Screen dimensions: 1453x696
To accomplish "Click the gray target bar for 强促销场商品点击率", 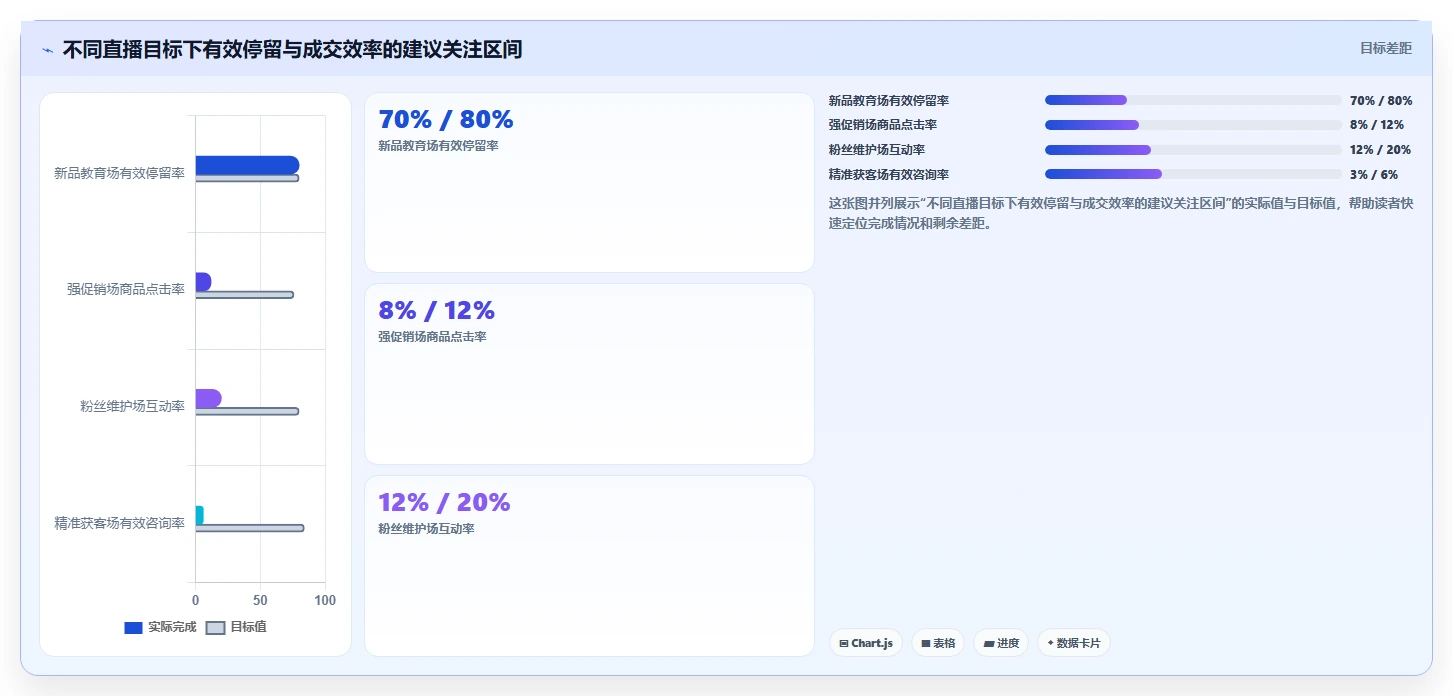I will tap(244, 295).
